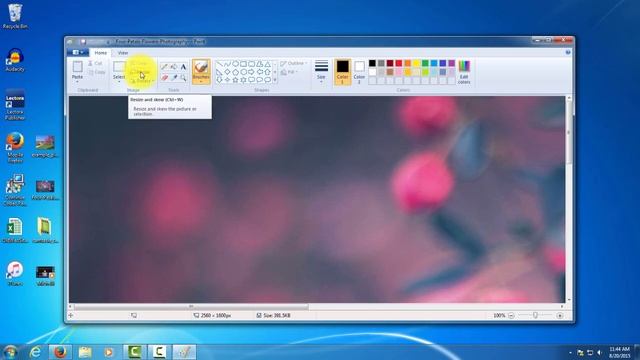Image resolution: width=640 pixels, height=360 pixels.
Task: Expand the Paste dropdown arrow
Action: (x=77, y=81)
